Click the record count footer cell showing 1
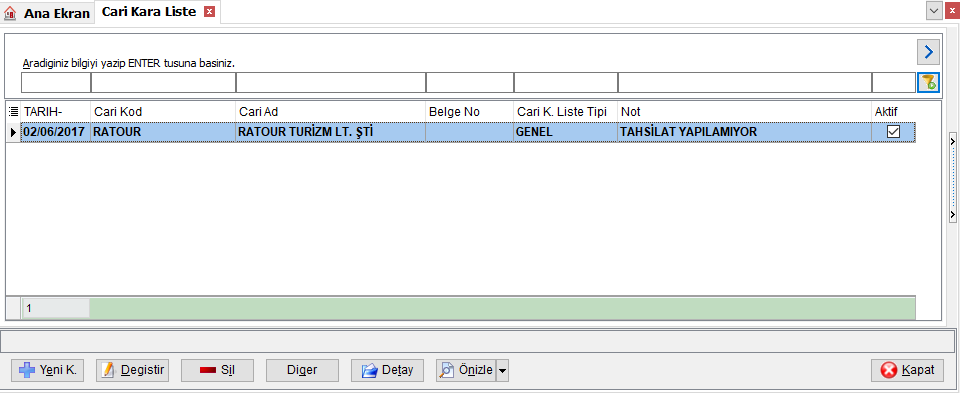 pyautogui.click(x=56, y=309)
